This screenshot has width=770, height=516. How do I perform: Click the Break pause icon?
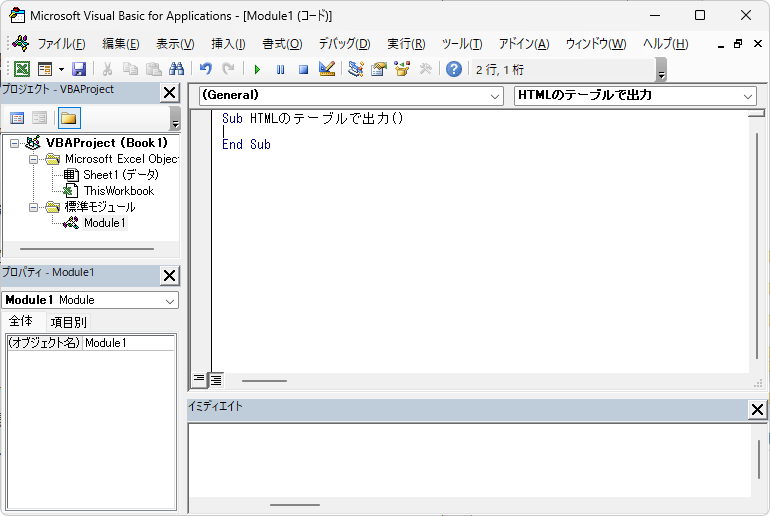(x=280, y=70)
